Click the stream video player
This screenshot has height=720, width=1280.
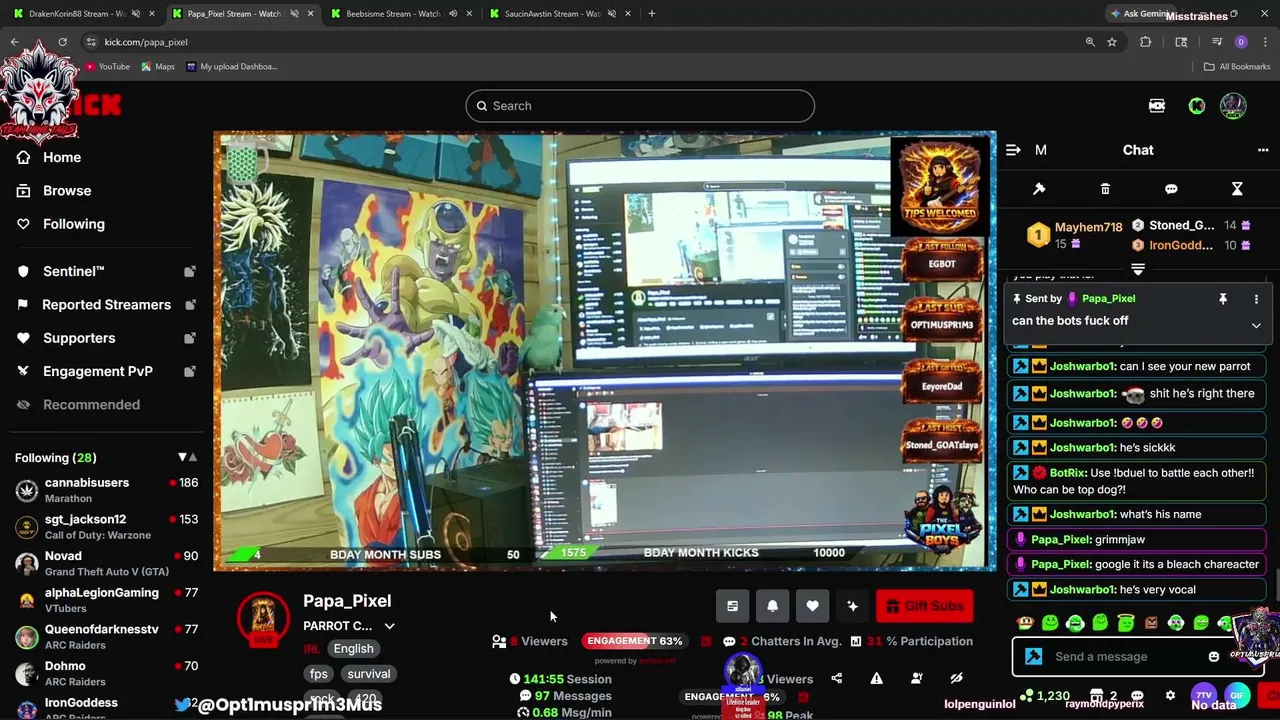coord(605,352)
